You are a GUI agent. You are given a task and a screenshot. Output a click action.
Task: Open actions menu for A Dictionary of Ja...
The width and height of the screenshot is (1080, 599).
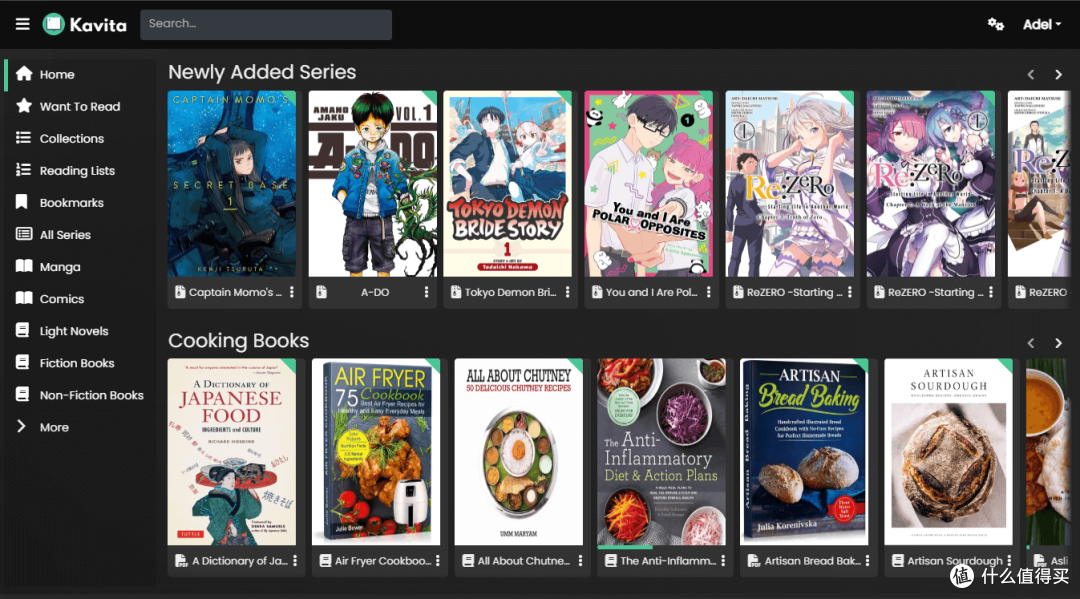(295, 560)
